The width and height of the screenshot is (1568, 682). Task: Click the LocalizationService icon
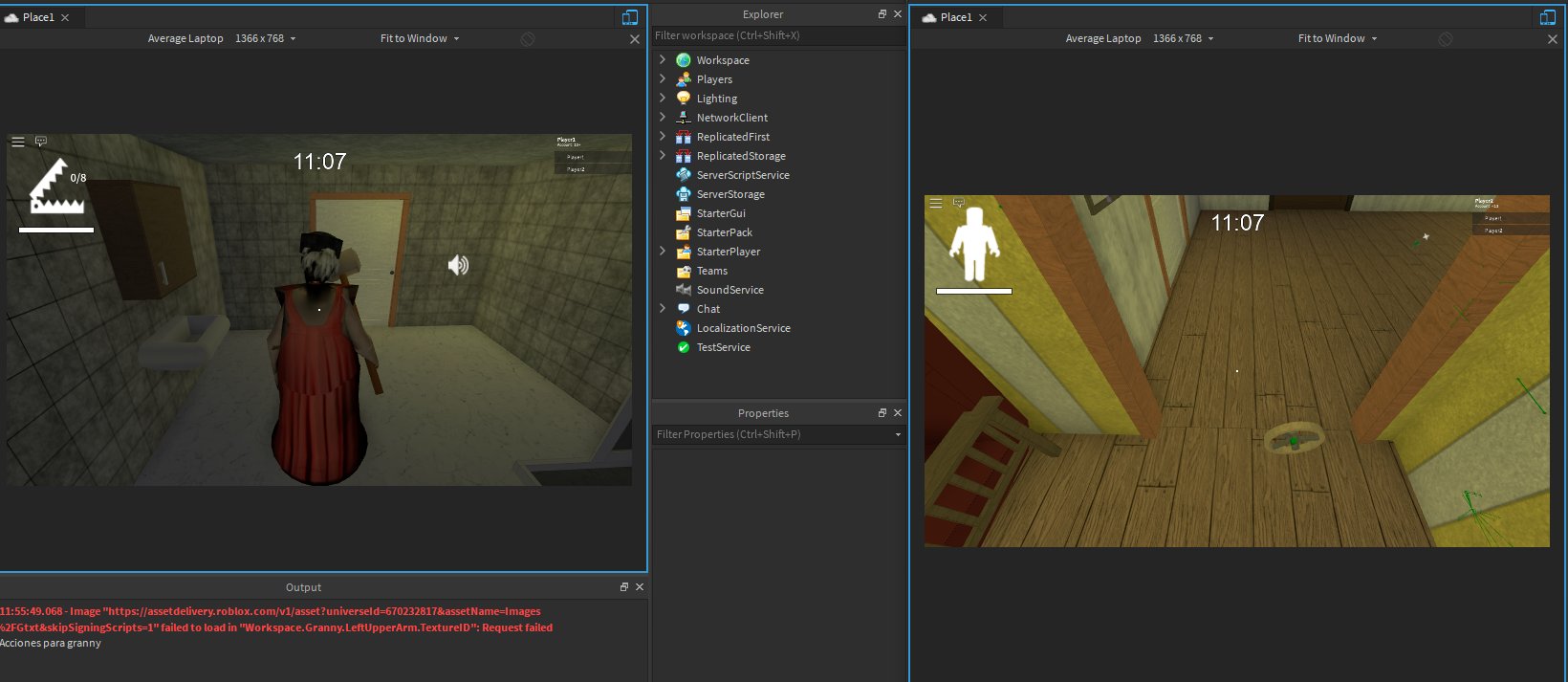(684, 328)
